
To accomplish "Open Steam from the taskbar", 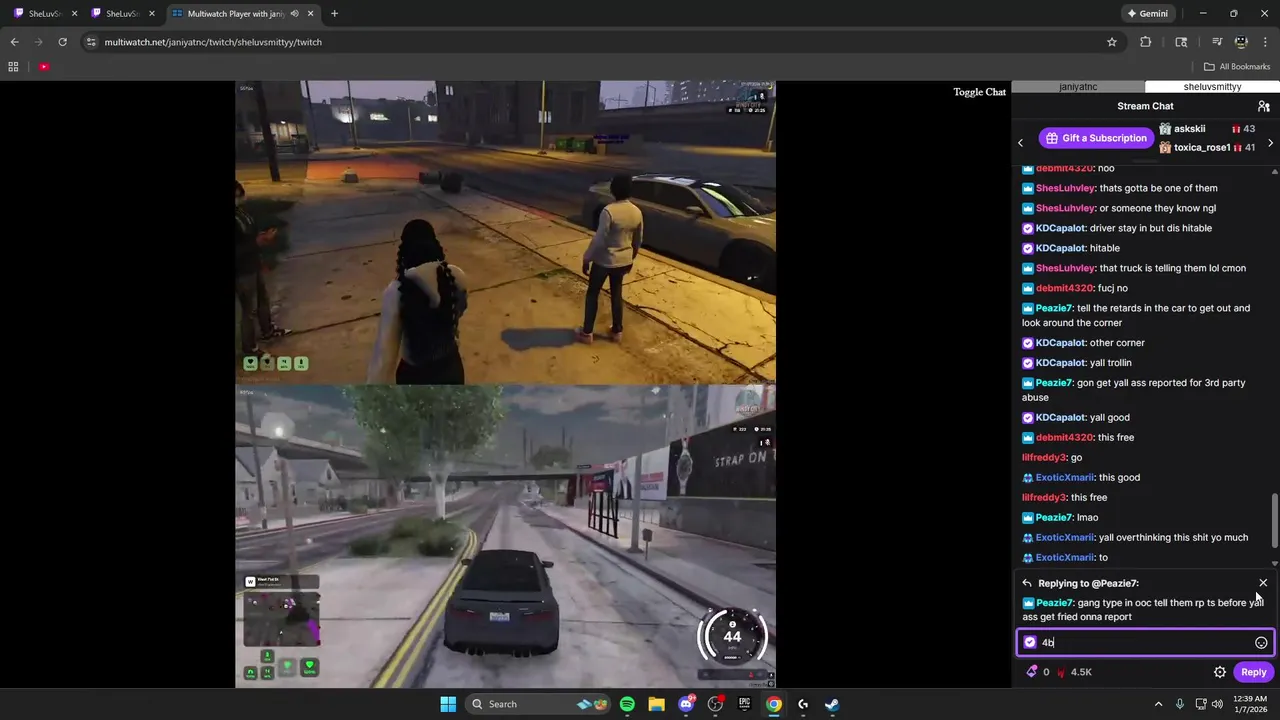I will point(832,704).
